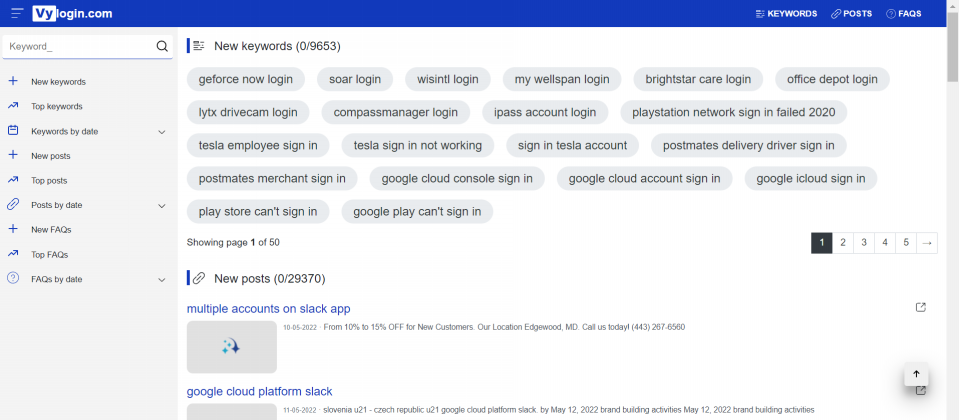Click the lytx drivecam login tag
Viewport: 959px width, 420px height.
(248, 112)
